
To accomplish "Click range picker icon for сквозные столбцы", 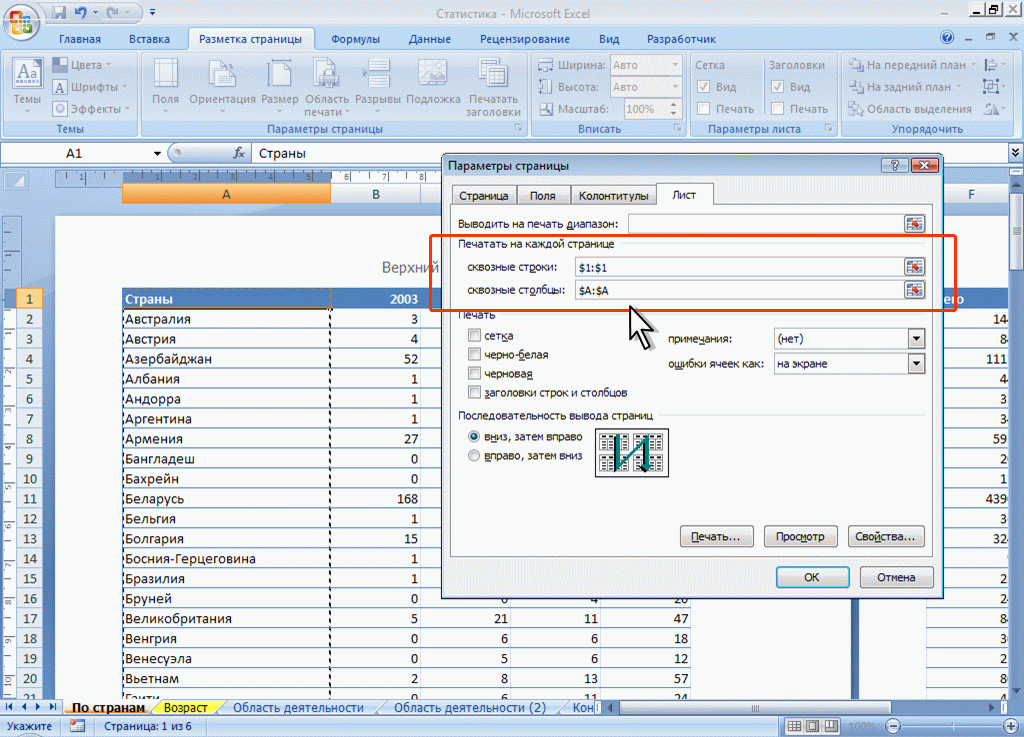I will point(914,290).
